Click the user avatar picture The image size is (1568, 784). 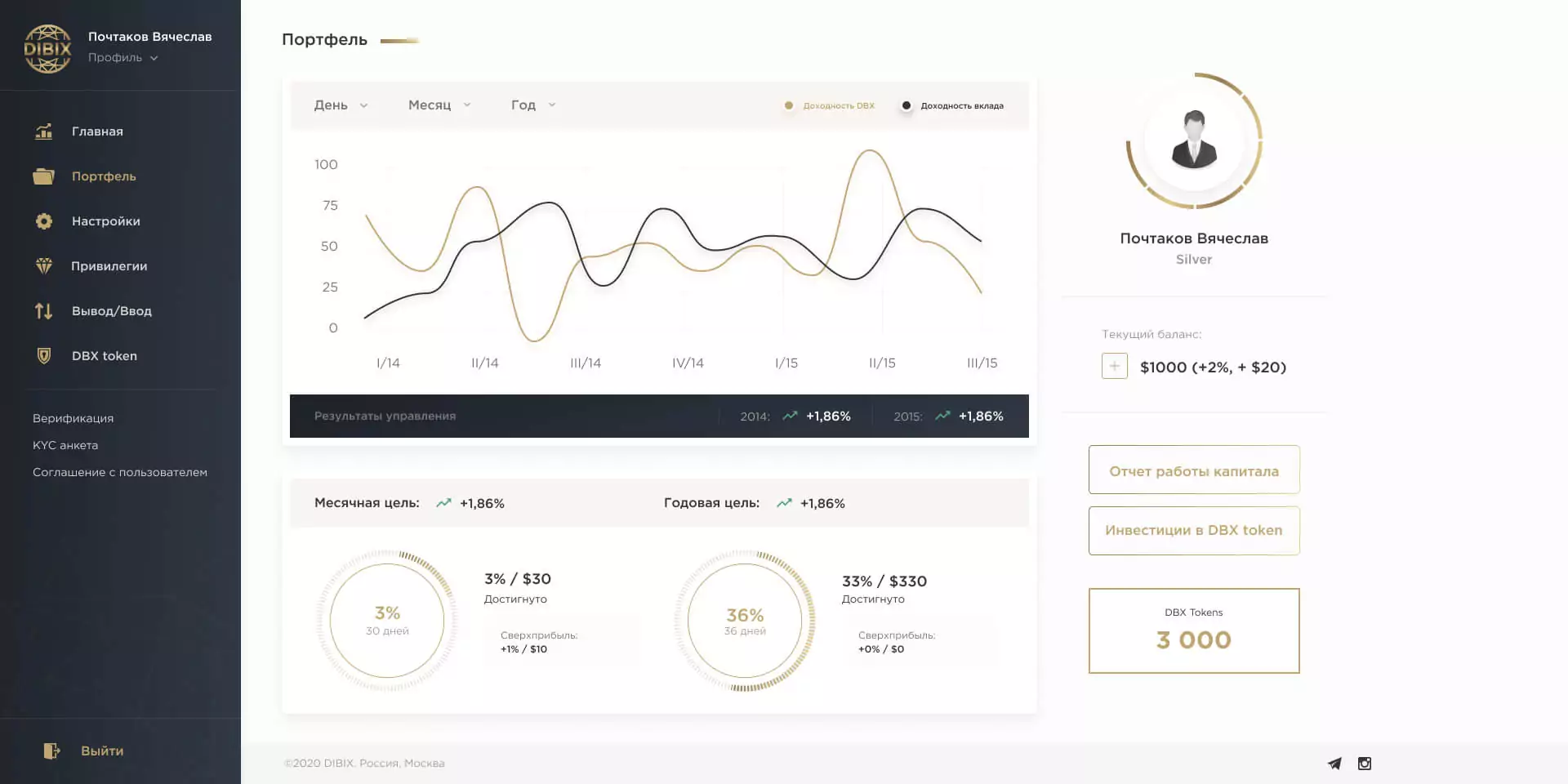1194,140
